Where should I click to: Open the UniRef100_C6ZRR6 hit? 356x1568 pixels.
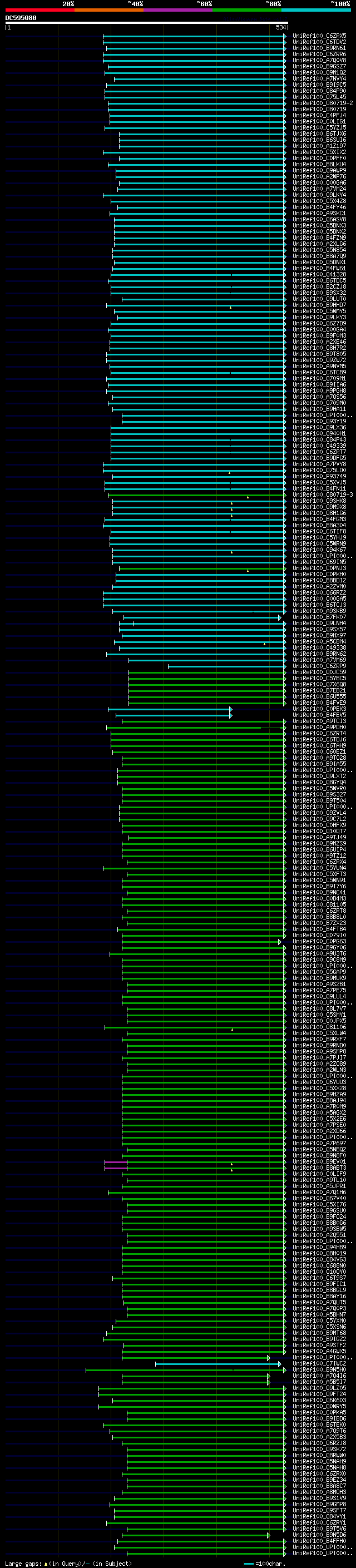pos(319,54)
